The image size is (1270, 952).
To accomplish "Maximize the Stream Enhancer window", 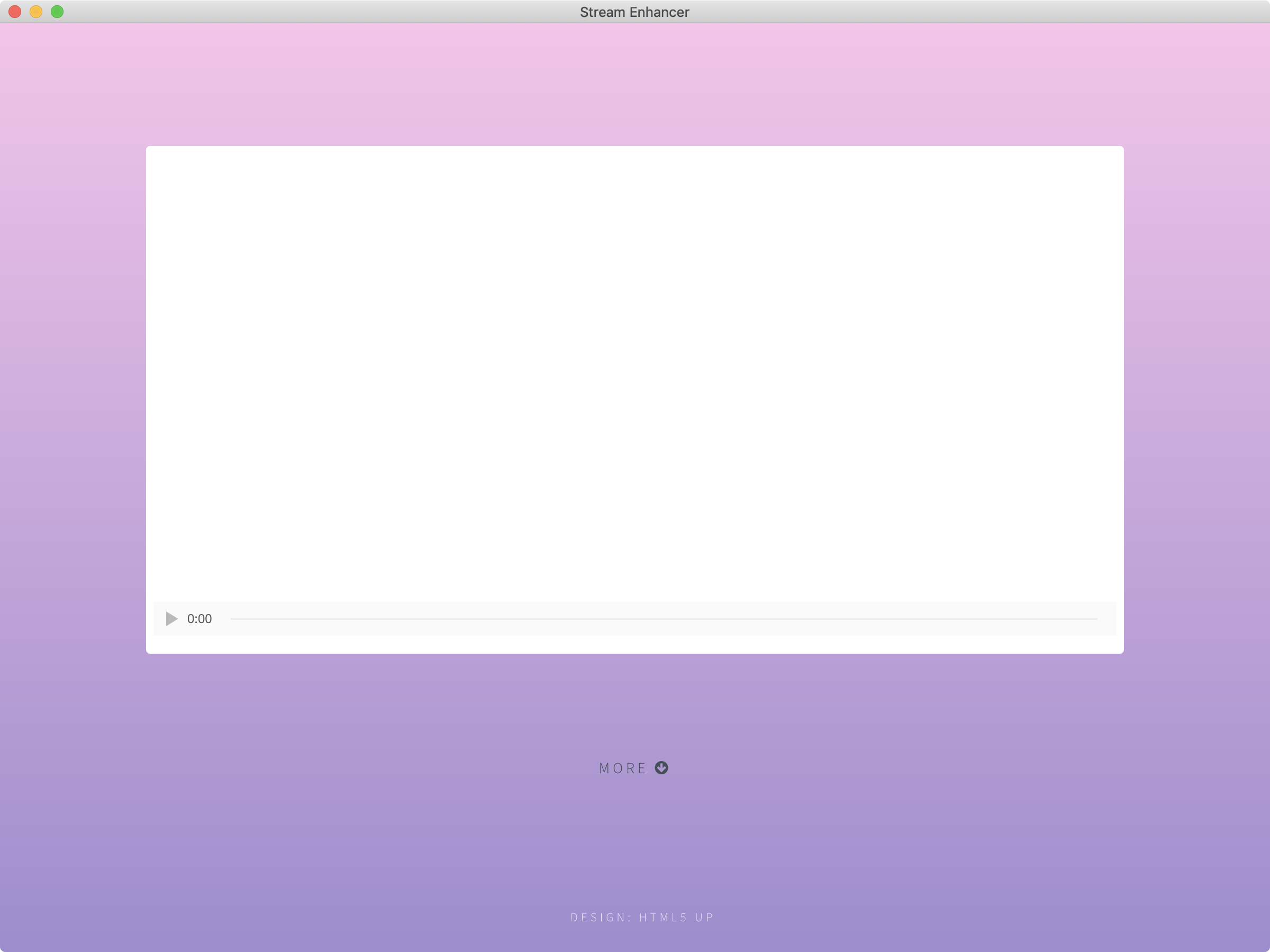I will click(x=57, y=12).
